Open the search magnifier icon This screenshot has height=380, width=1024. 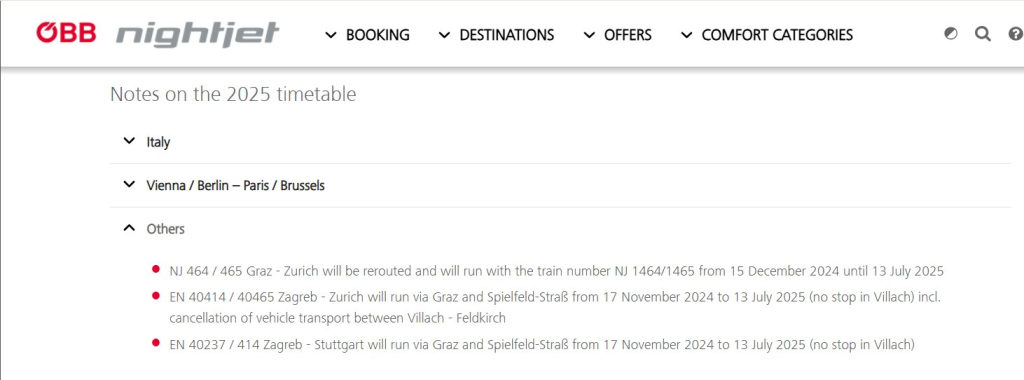(983, 33)
